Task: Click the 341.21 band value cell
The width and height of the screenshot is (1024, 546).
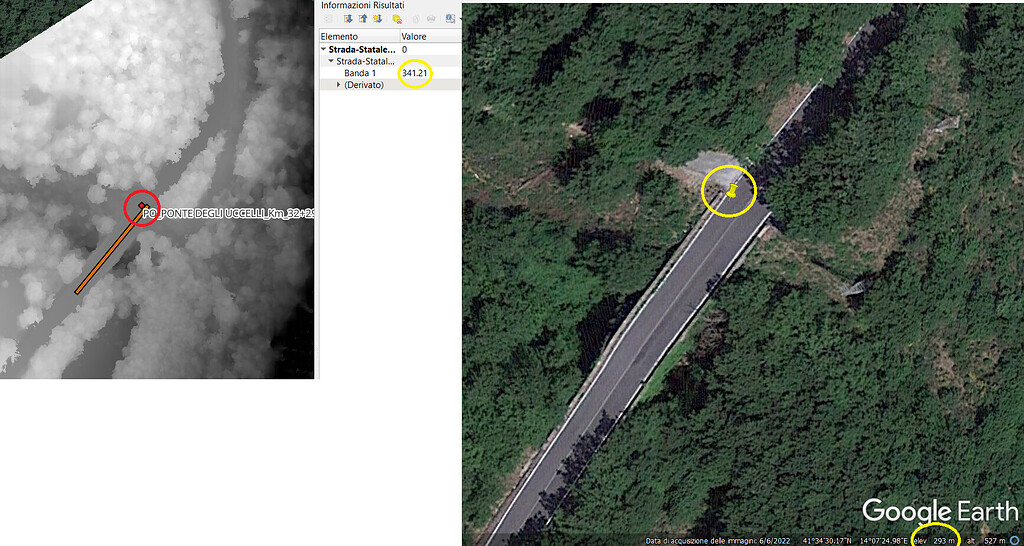Action: coord(414,73)
